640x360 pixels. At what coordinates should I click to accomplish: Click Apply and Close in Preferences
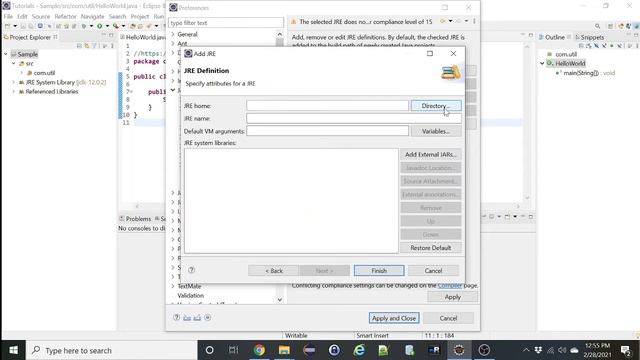pyautogui.click(x=394, y=318)
